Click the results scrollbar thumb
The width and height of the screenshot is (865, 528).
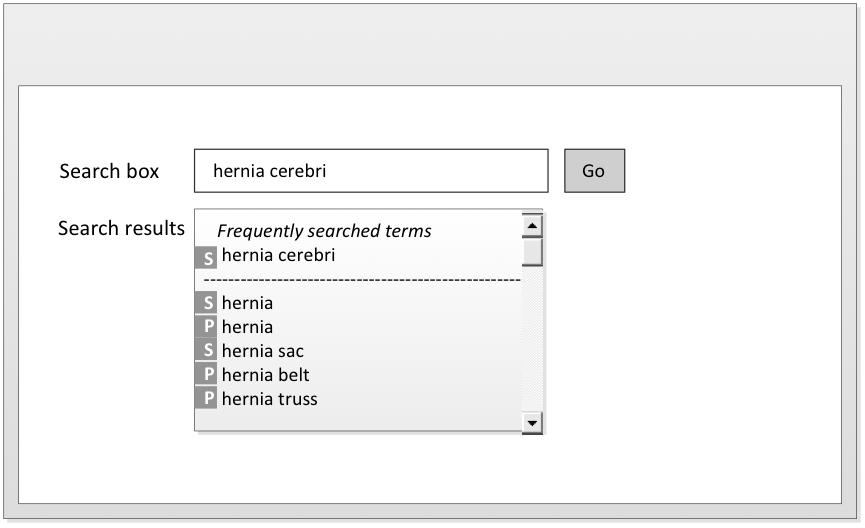tap(533, 251)
